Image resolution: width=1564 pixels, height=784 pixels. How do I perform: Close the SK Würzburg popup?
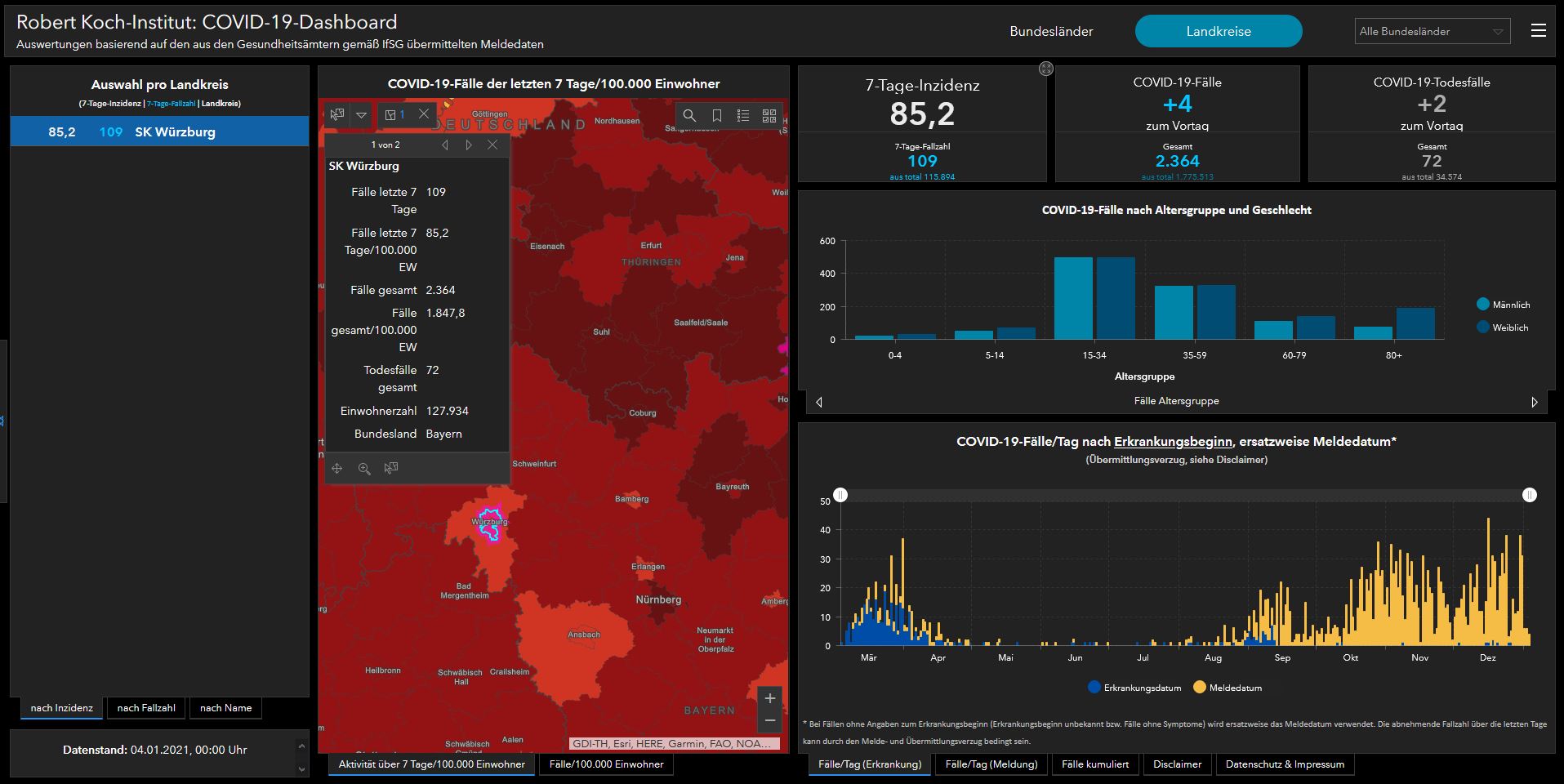pyautogui.click(x=492, y=145)
